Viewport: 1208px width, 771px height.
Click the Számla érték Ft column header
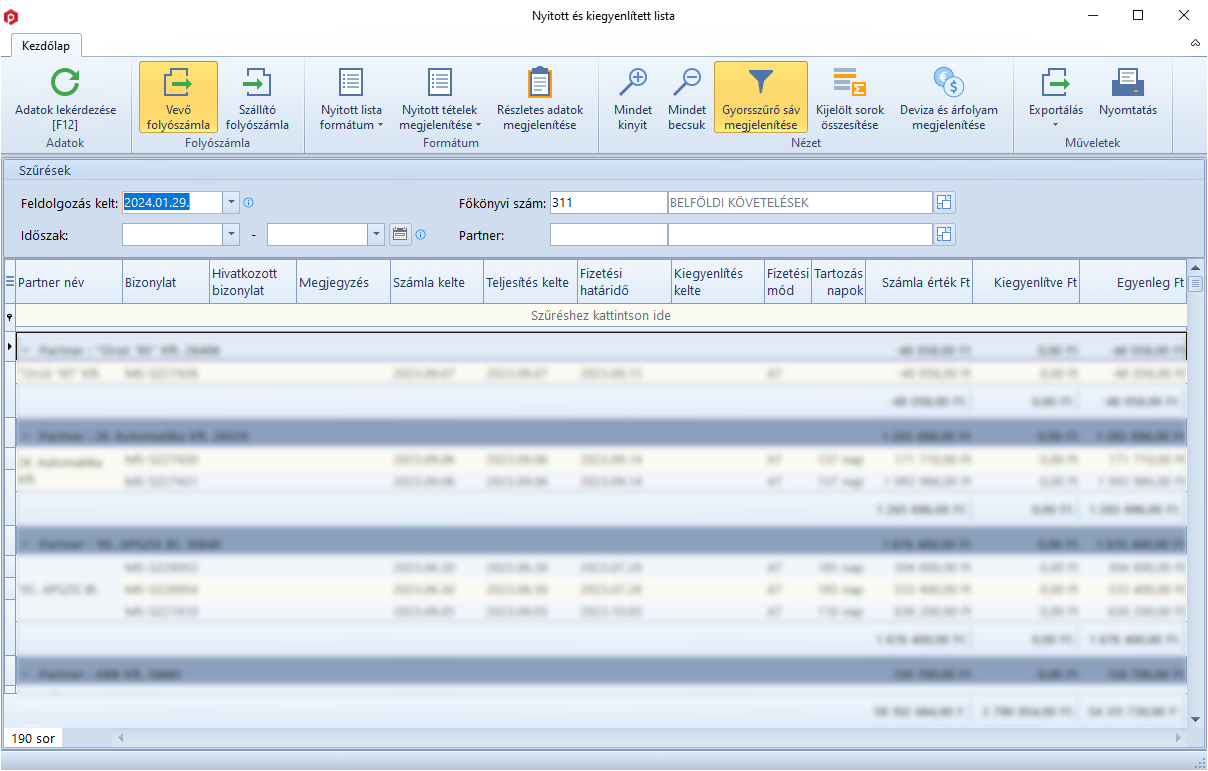919,283
